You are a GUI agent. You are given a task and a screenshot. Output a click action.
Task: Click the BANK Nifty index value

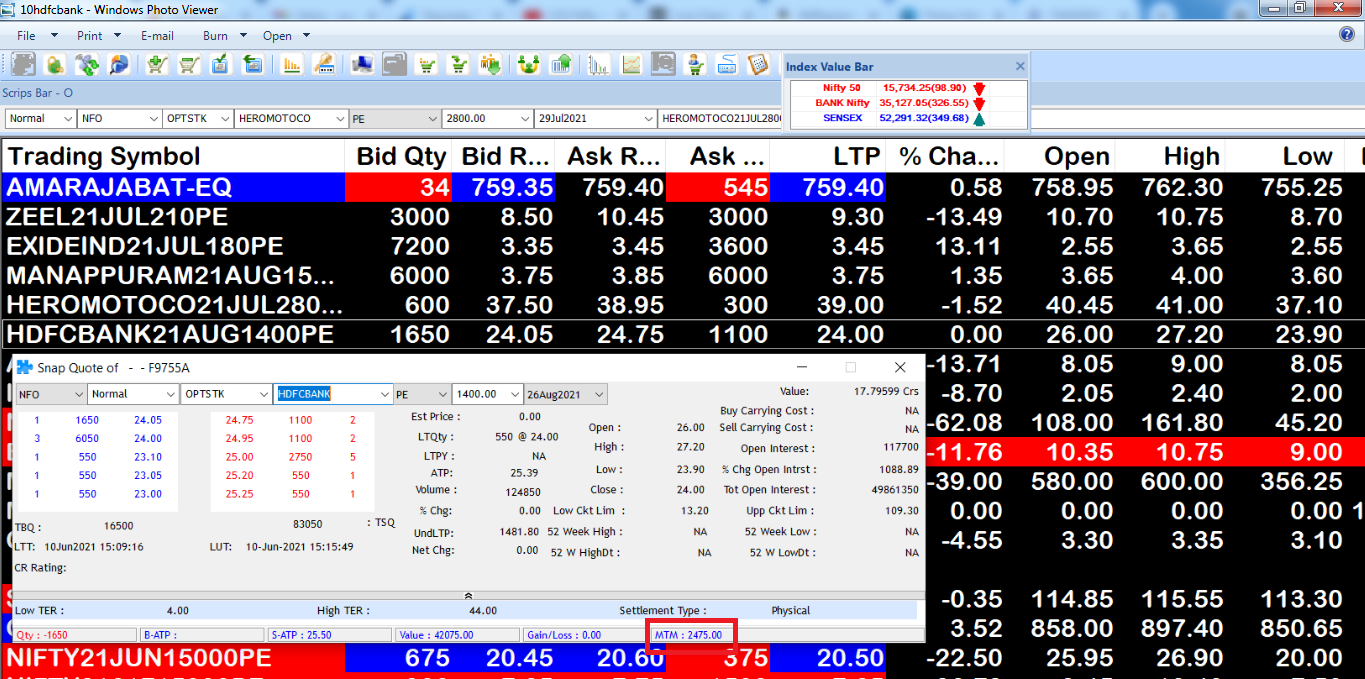926,103
